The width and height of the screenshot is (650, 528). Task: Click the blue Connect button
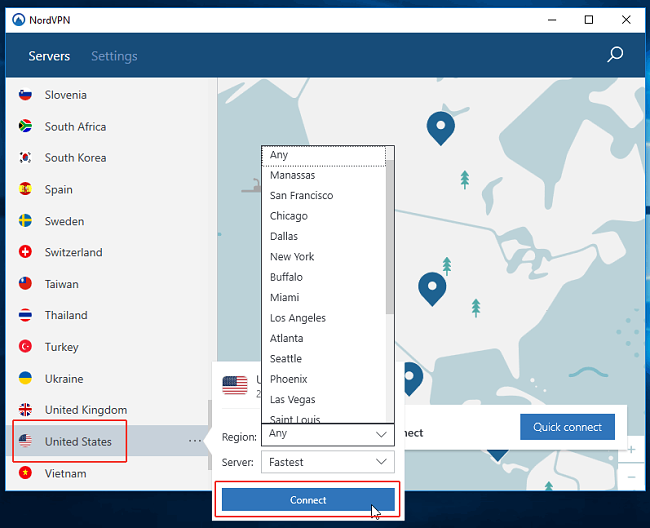click(x=308, y=500)
